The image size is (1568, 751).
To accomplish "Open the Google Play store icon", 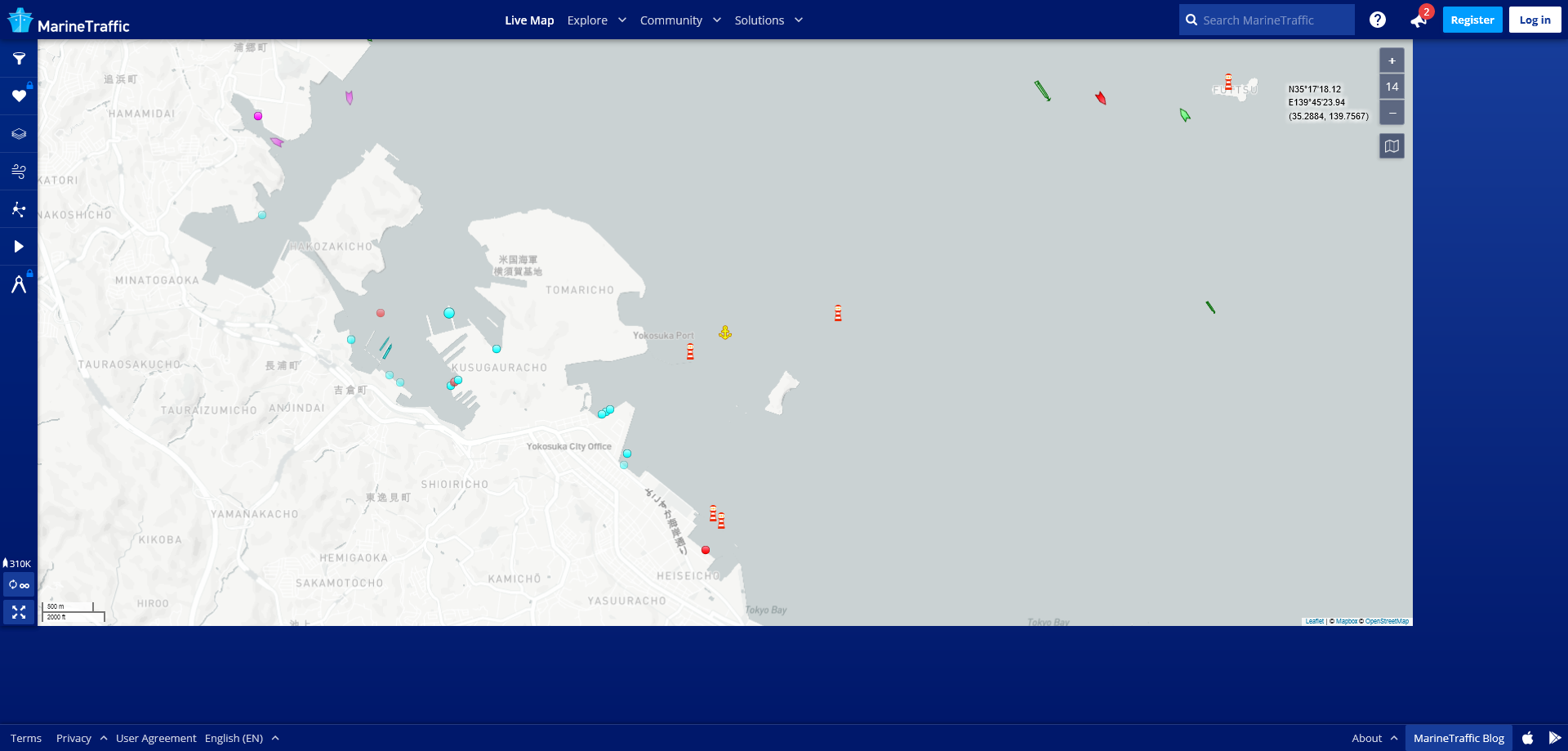I will pos(1555,738).
